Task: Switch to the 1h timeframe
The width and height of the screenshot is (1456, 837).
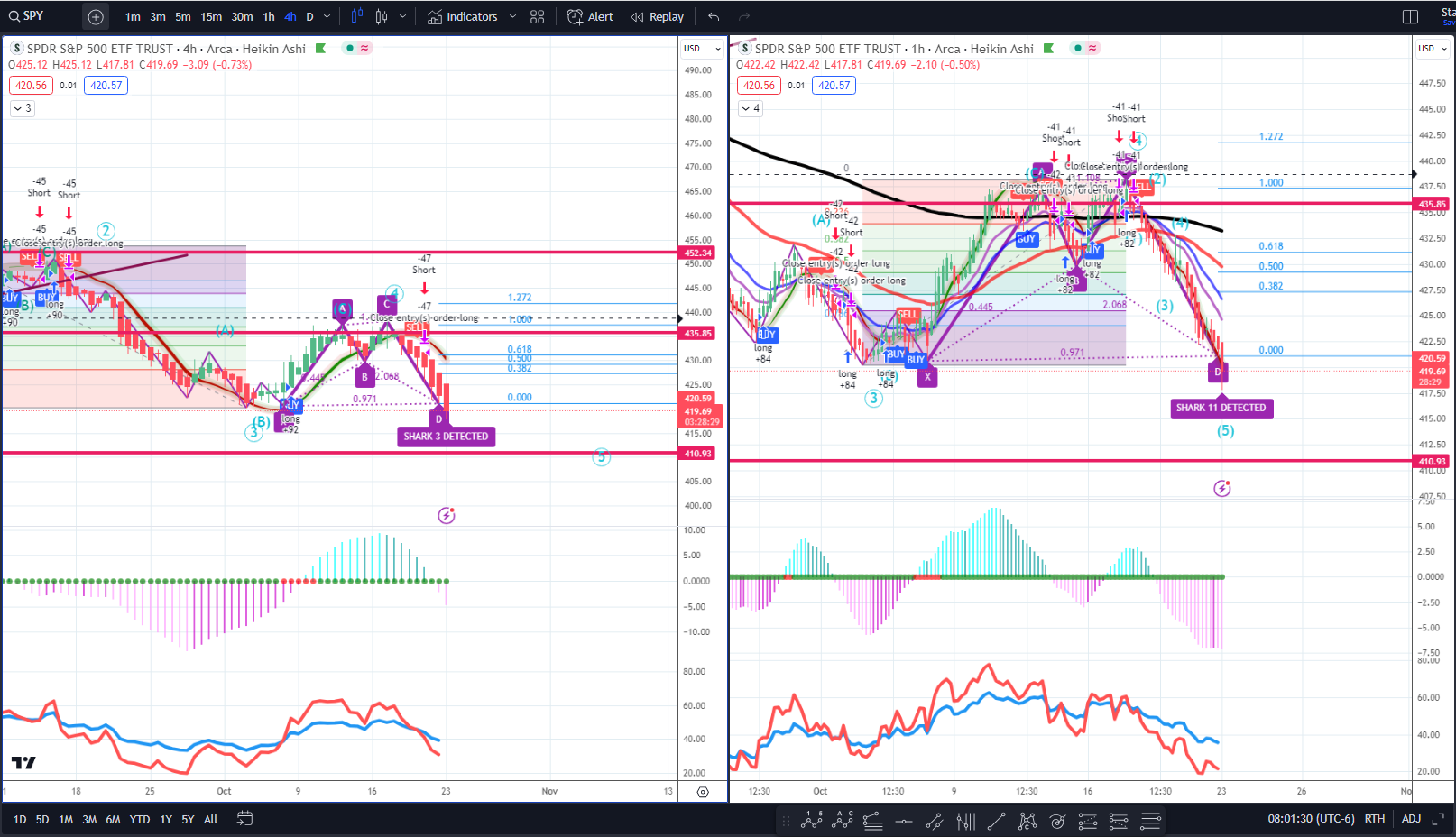Action: click(x=269, y=16)
